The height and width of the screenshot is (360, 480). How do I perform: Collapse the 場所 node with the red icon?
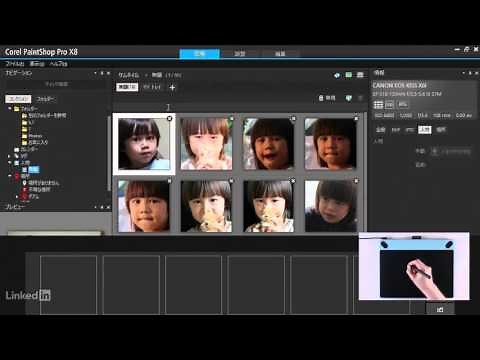tap(10, 176)
